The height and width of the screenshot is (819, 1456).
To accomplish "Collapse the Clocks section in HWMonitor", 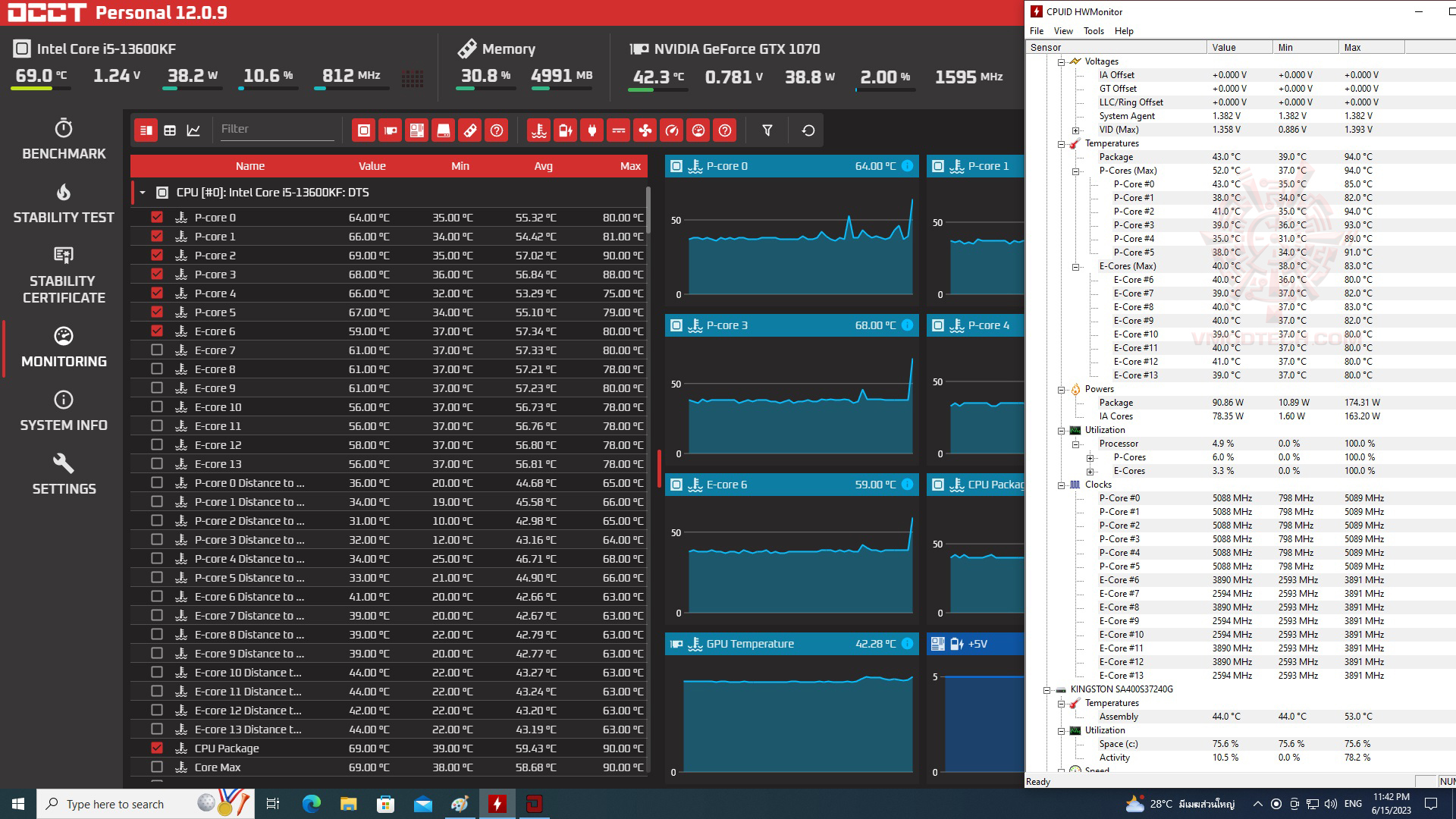I will (1061, 485).
